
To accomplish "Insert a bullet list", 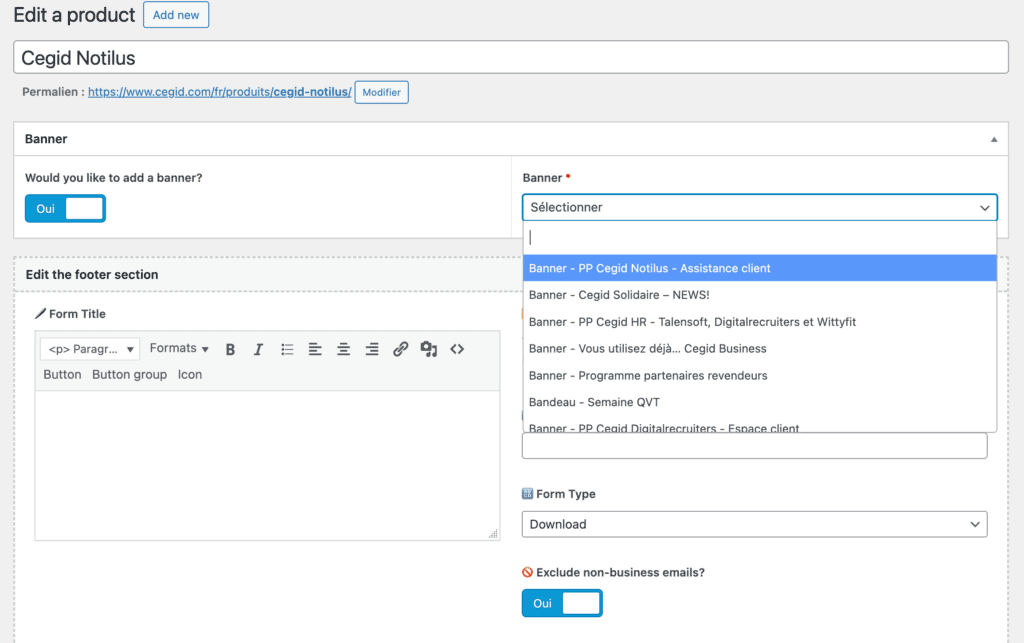I will 287,349.
